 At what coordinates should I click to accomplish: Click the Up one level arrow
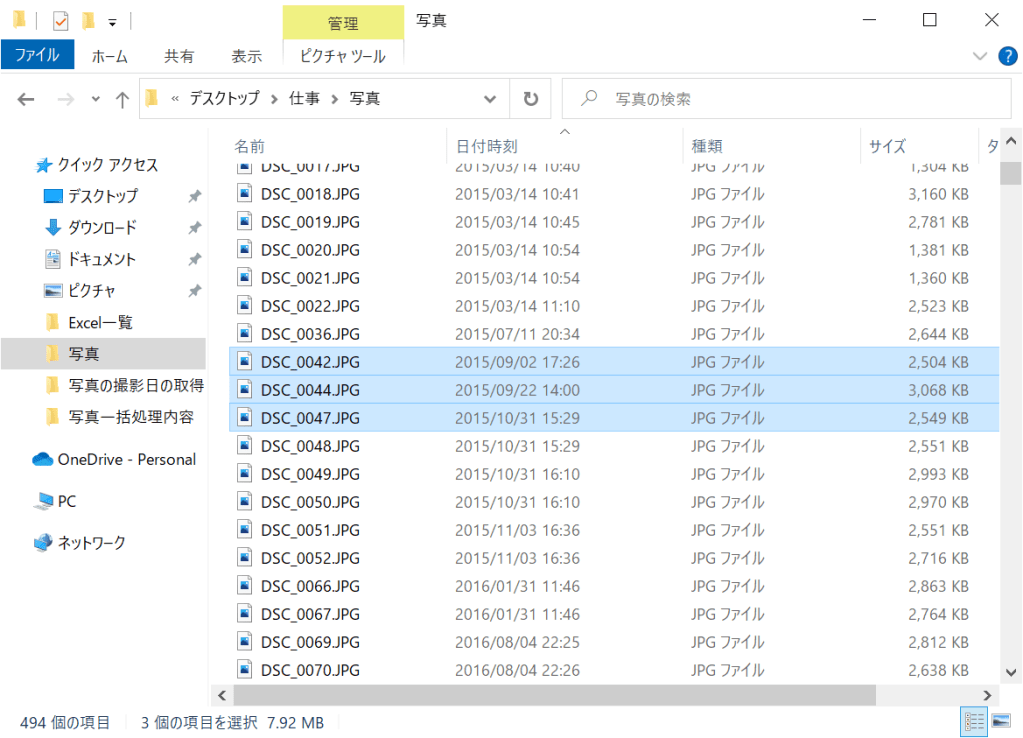click(x=122, y=99)
